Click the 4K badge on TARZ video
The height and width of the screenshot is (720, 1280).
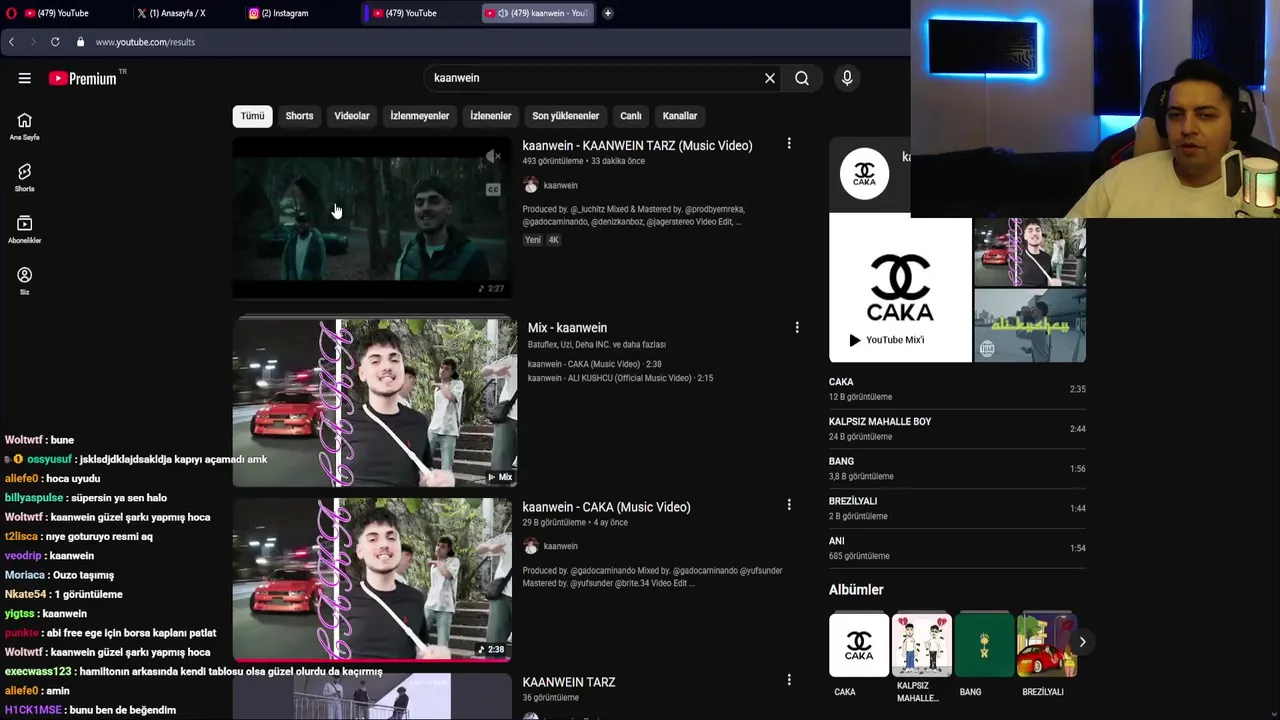[x=553, y=240]
